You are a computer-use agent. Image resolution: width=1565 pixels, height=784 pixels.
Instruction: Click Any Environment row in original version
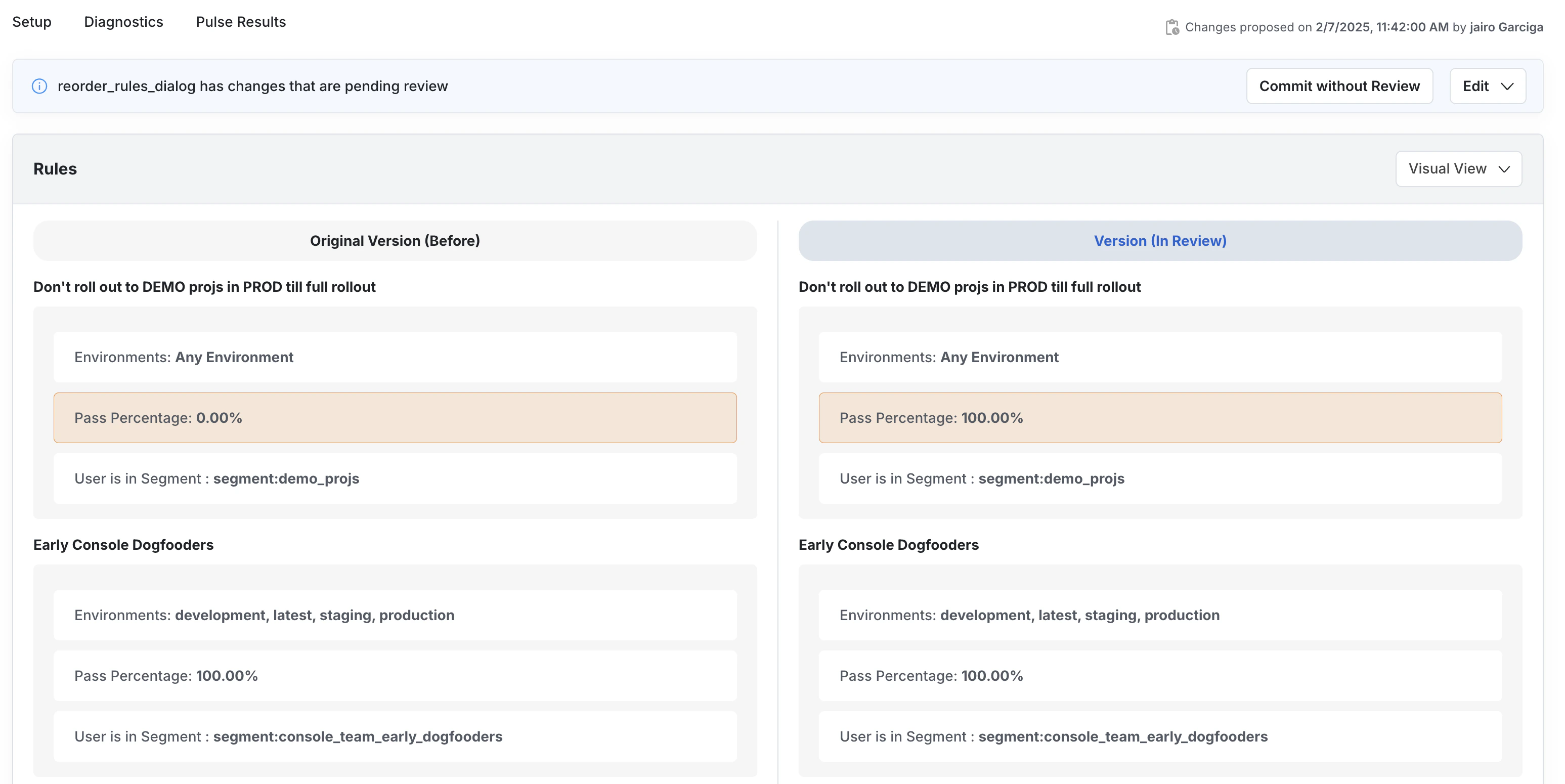234,358
